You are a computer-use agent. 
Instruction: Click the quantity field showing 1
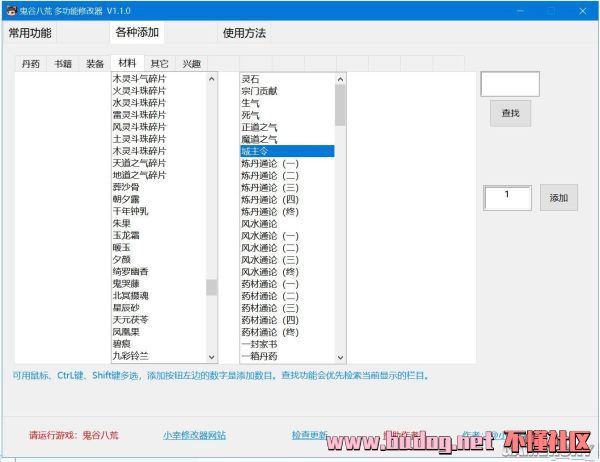coord(508,197)
